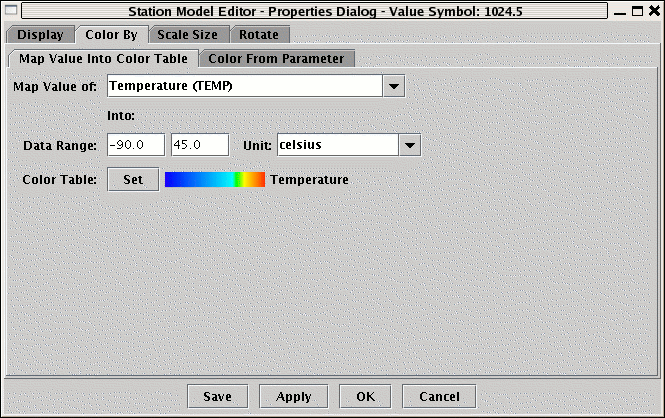
Task: Select the Color By tab
Action: (111, 35)
